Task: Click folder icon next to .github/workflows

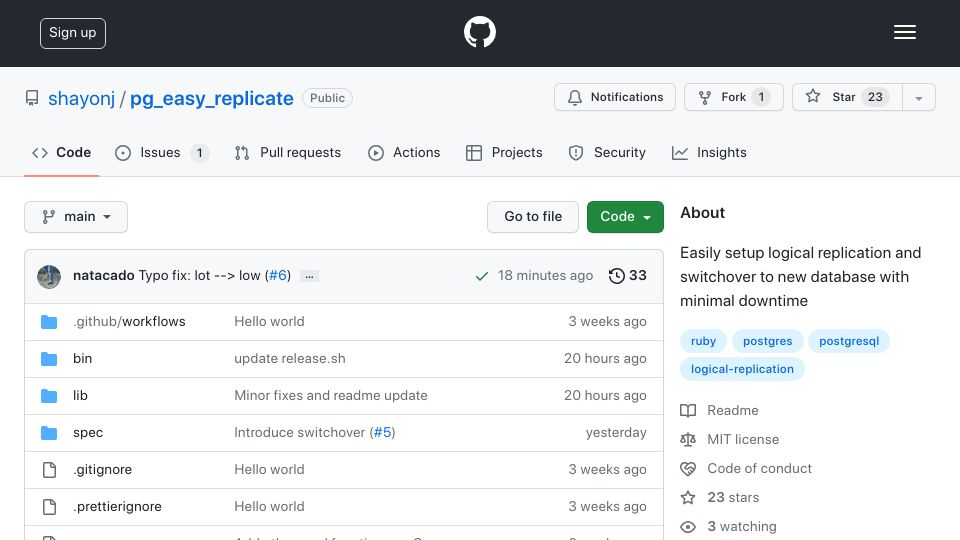Action: click(x=49, y=322)
